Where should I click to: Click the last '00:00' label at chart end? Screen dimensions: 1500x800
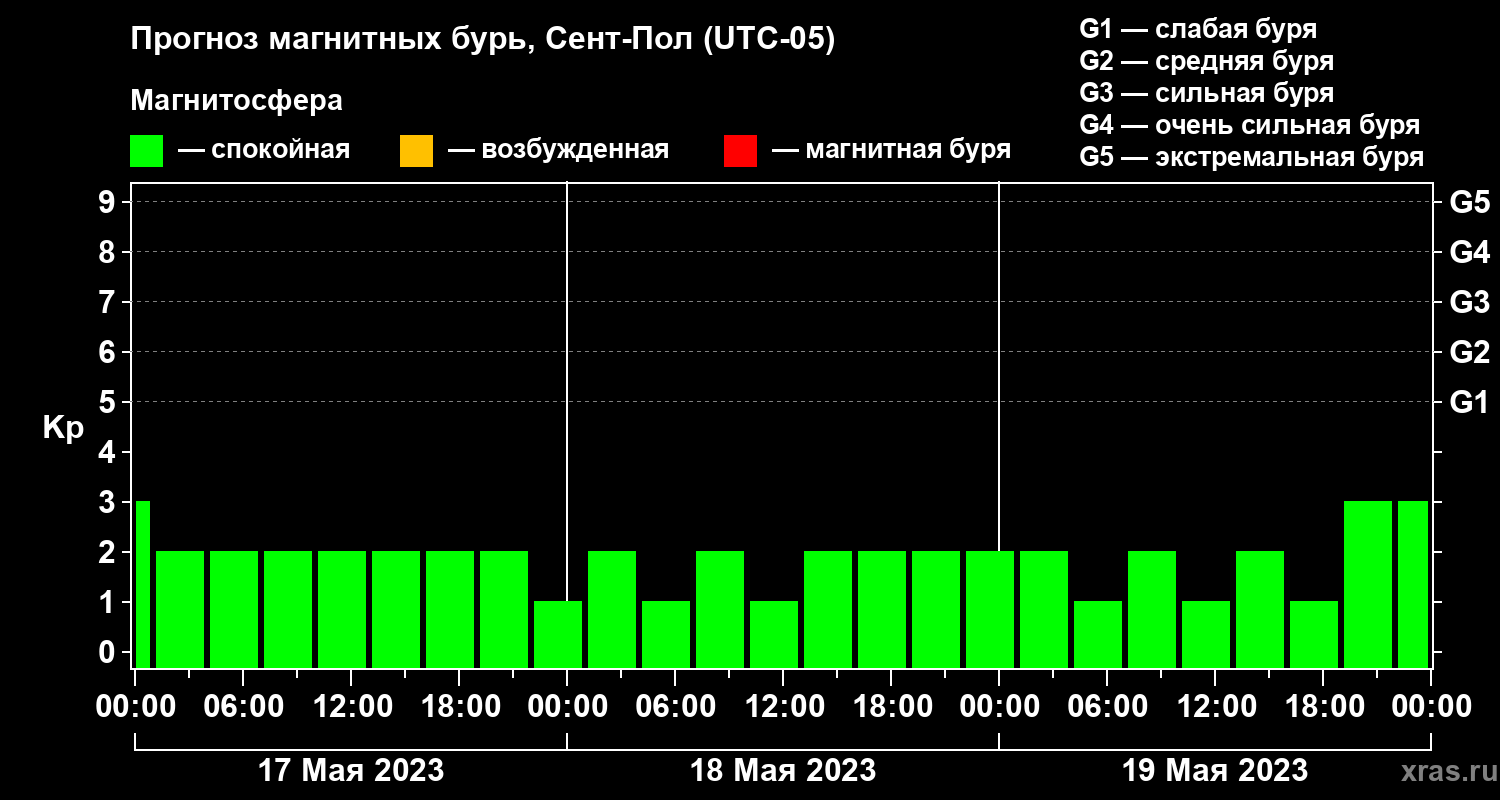(x=1431, y=706)
